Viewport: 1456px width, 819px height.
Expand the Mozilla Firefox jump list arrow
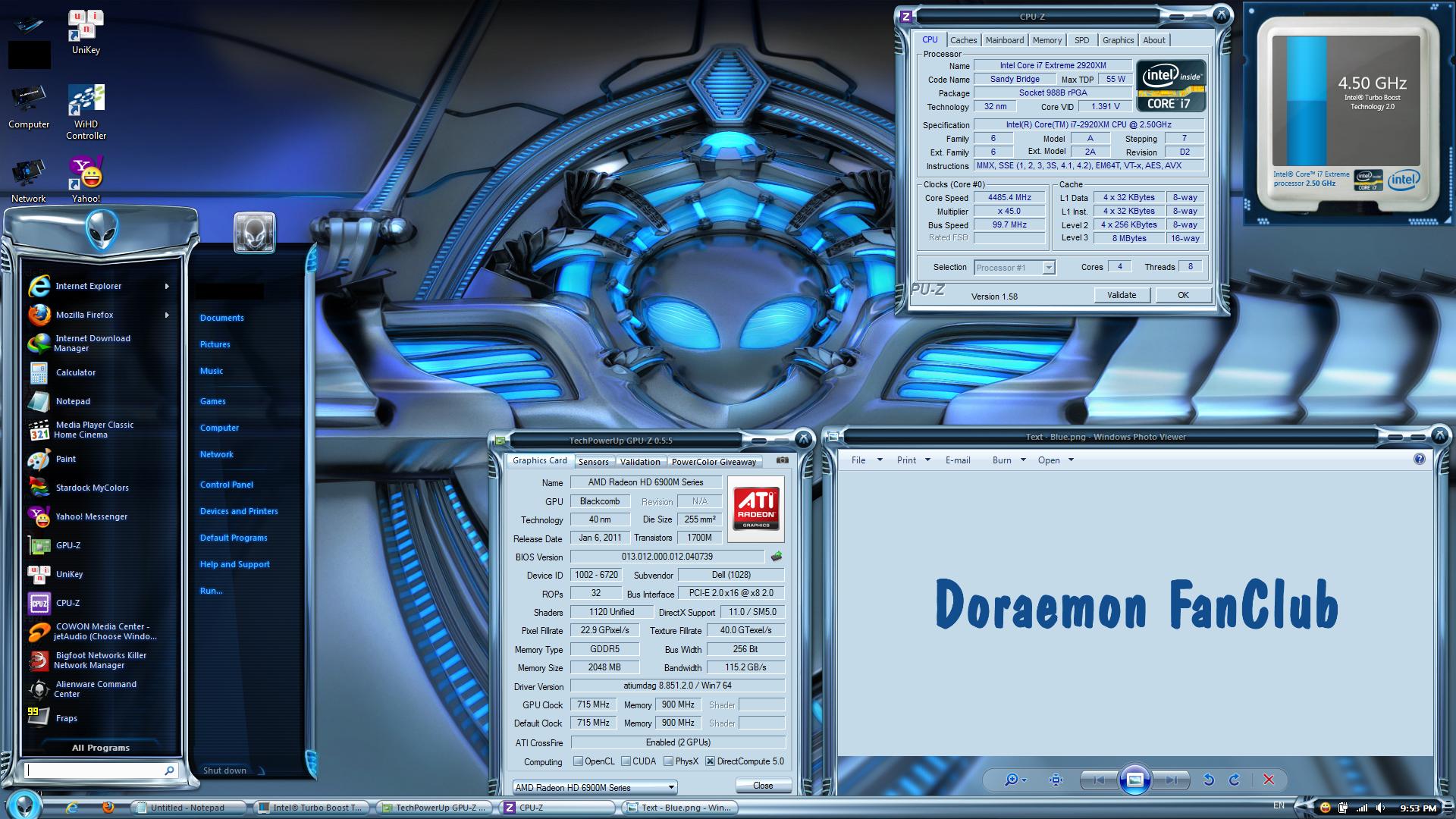click(x=167, y=315)
